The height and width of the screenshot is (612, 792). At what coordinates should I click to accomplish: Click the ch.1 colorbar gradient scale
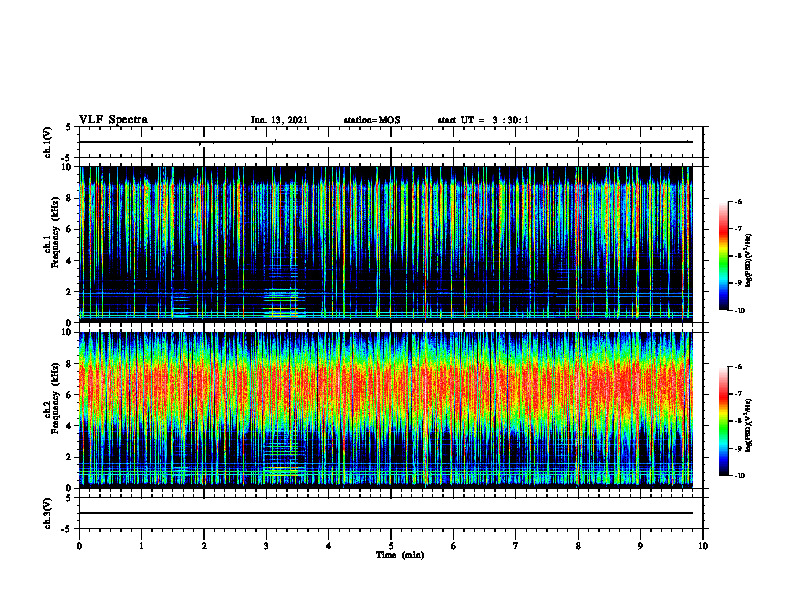point(724,256)
